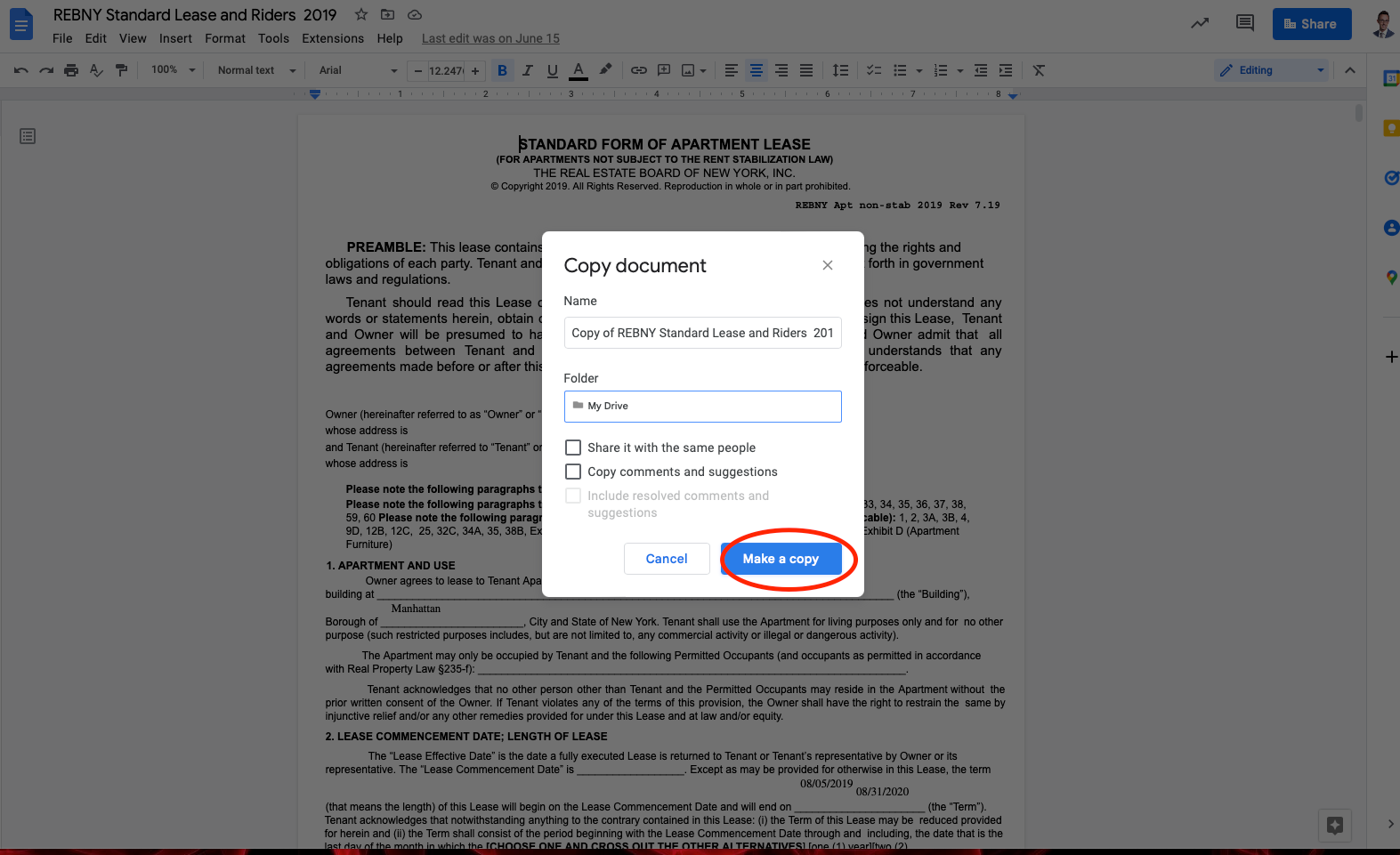Toggle italic formatting
The image size is (1400, 855).
coord(528,70)
